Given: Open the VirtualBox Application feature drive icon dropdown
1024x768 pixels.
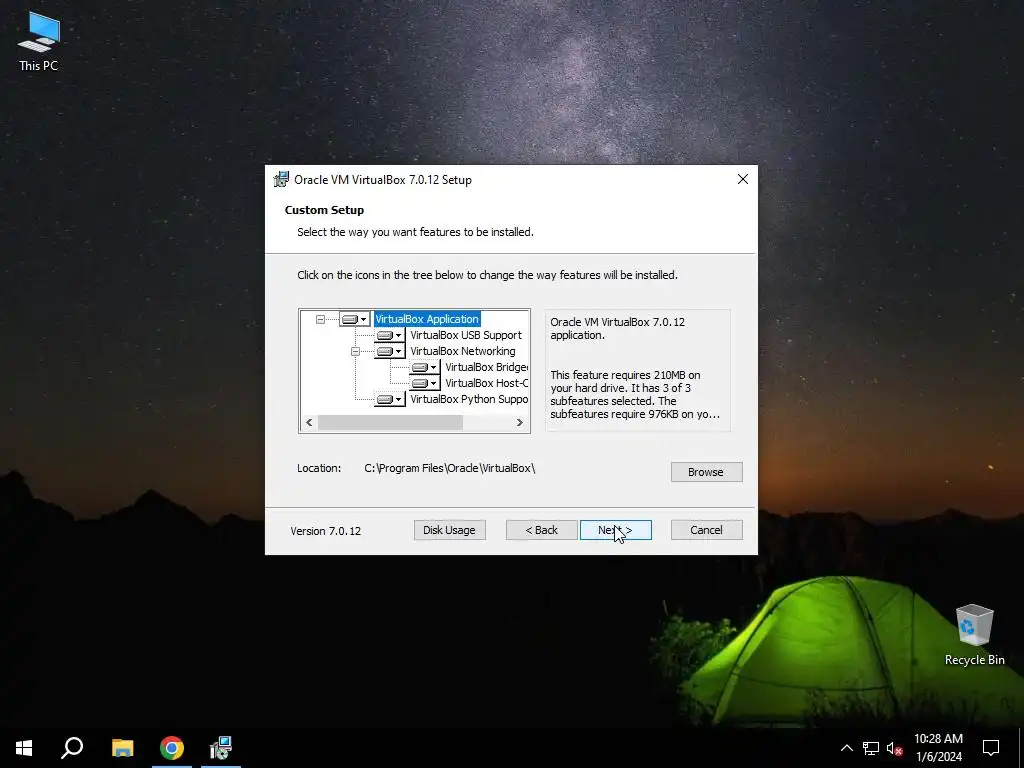Looking at the screenshot, I should tap(355, 319).
